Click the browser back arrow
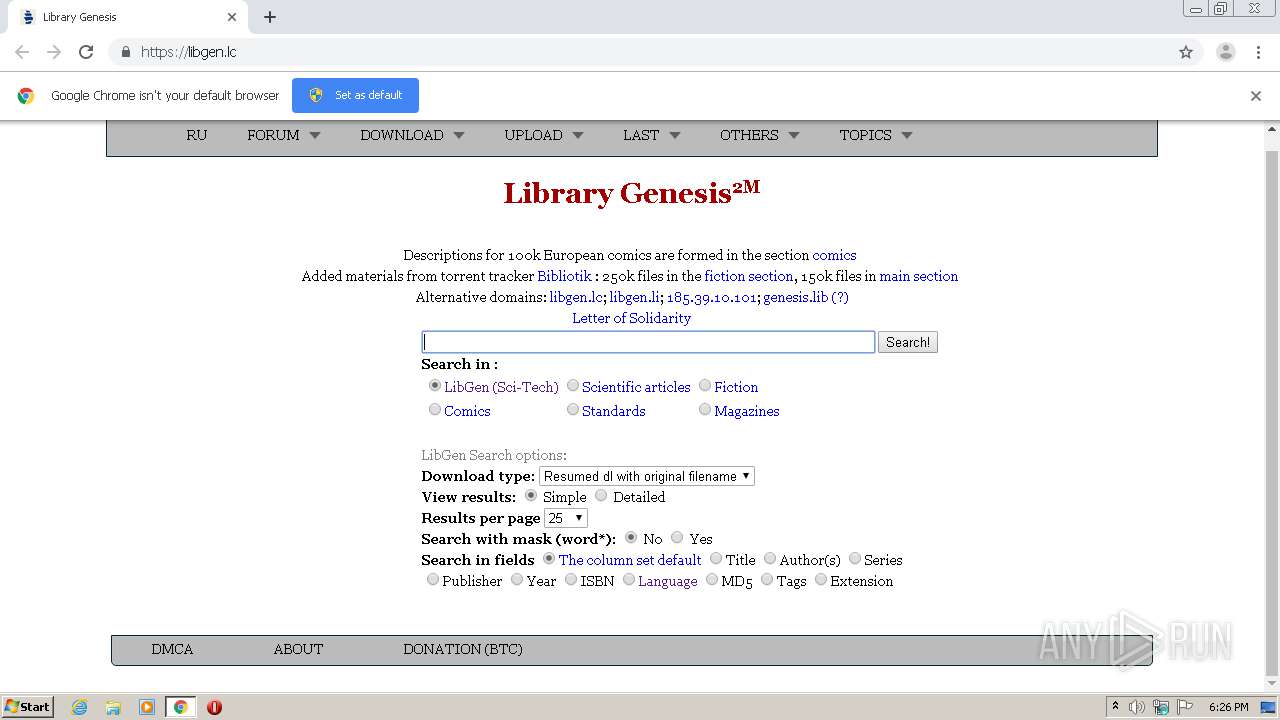1280x720 pixels. [x=22, y=52]
